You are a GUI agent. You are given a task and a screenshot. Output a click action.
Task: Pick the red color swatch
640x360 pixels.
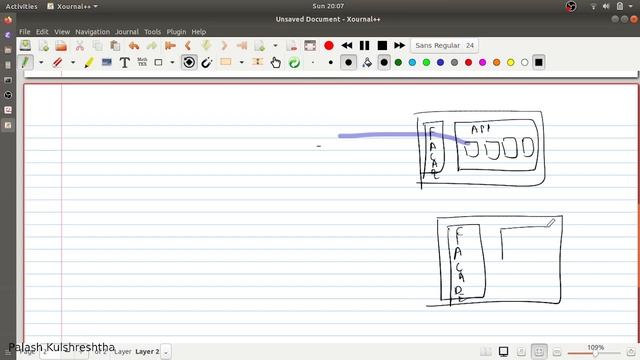click(x=469, y=62)
